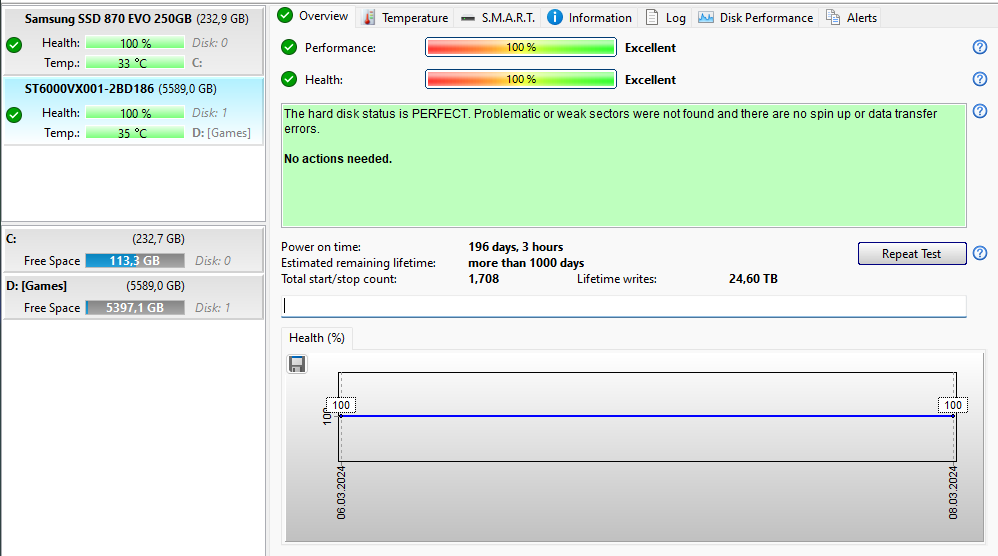Image resolution: width=998 pixels, height=556 pixels.
Task: Click the Samsung SSD 870 EVO status checkmark
Action: coord(14,45)
